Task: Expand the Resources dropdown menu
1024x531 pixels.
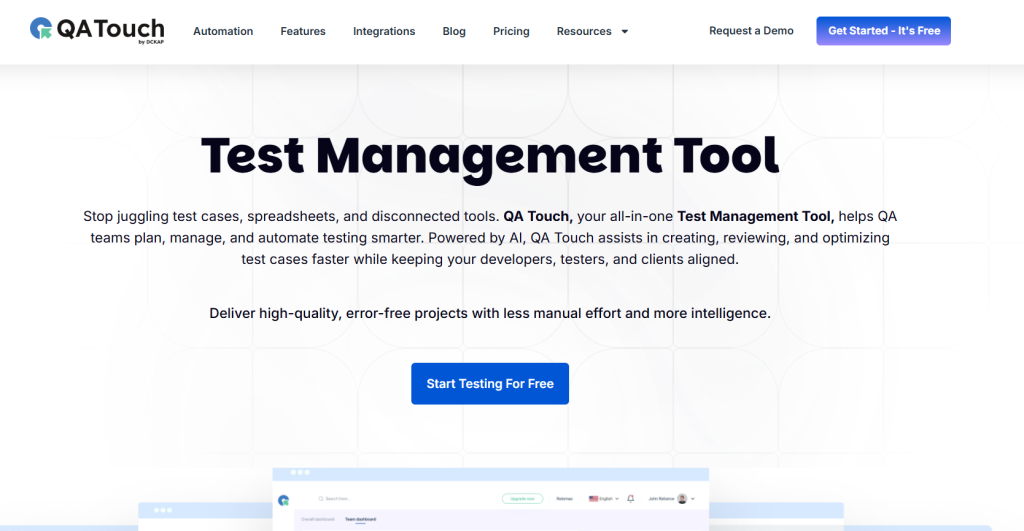Action: (x=592, y=31)
